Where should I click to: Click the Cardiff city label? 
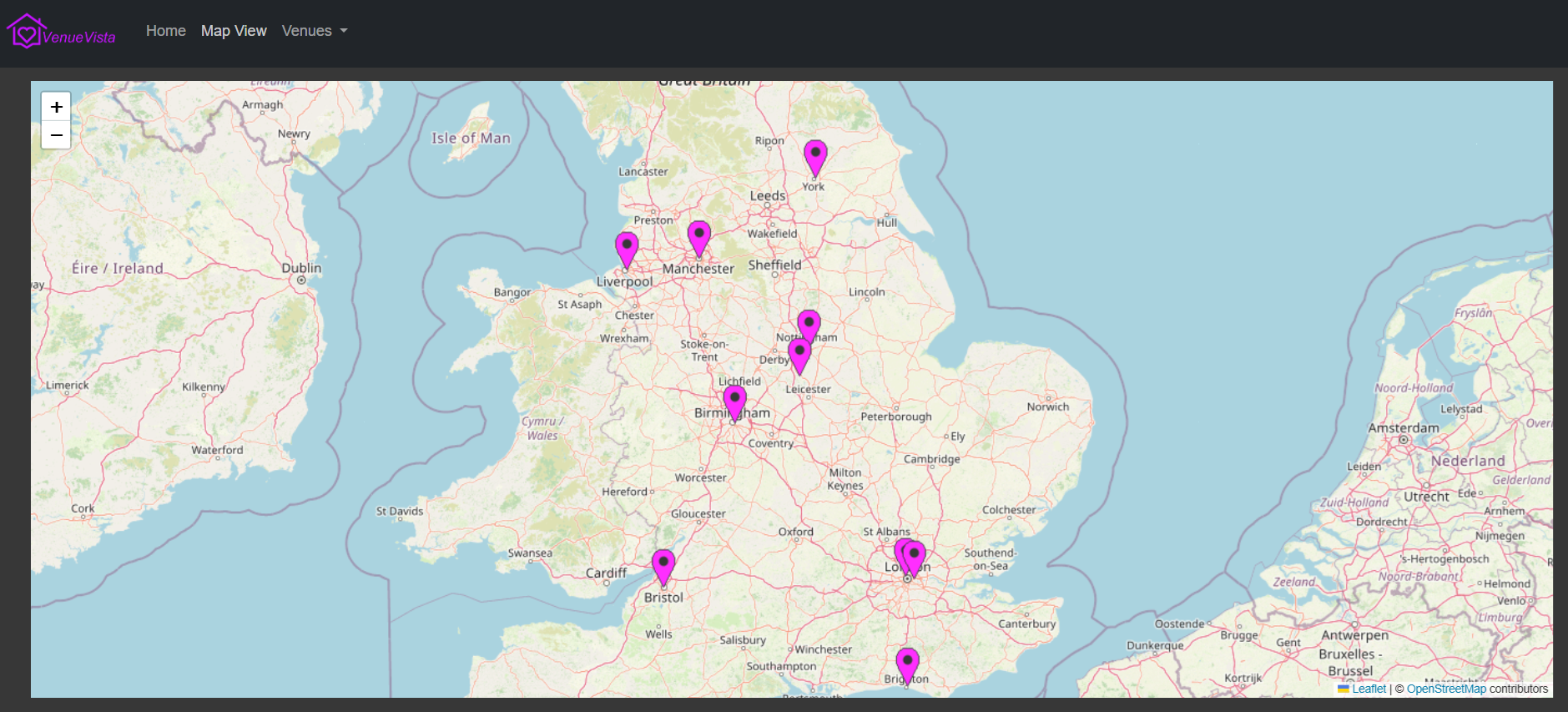click(x=606, y=573)
